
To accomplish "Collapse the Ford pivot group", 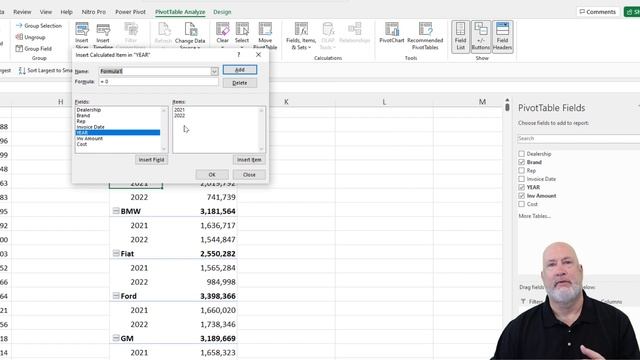I will 116,296.
